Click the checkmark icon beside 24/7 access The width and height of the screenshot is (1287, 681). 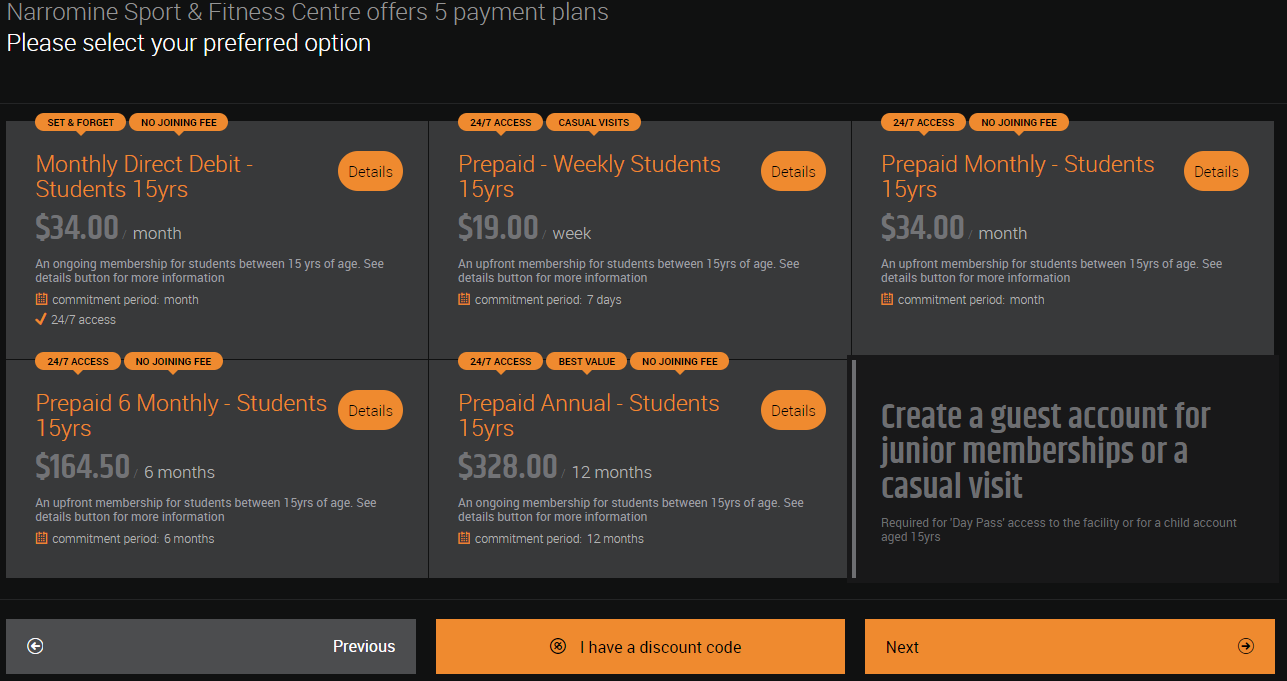point(41,320)
